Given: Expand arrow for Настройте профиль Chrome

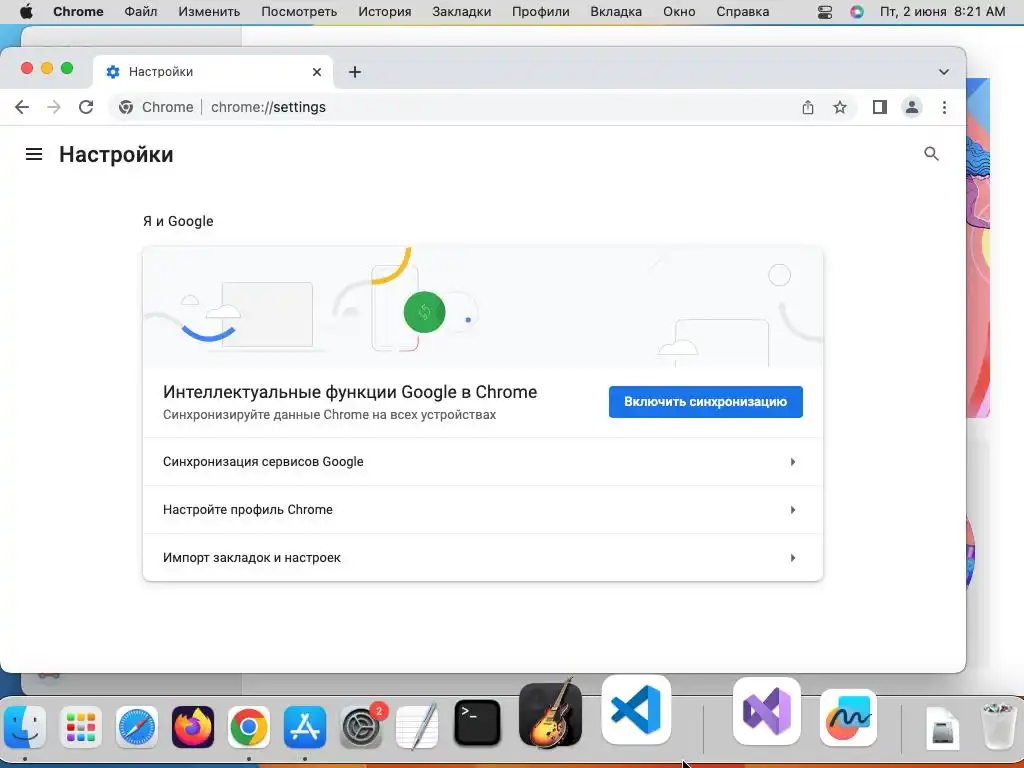Looking at the screenshot, I should point(793,509).
